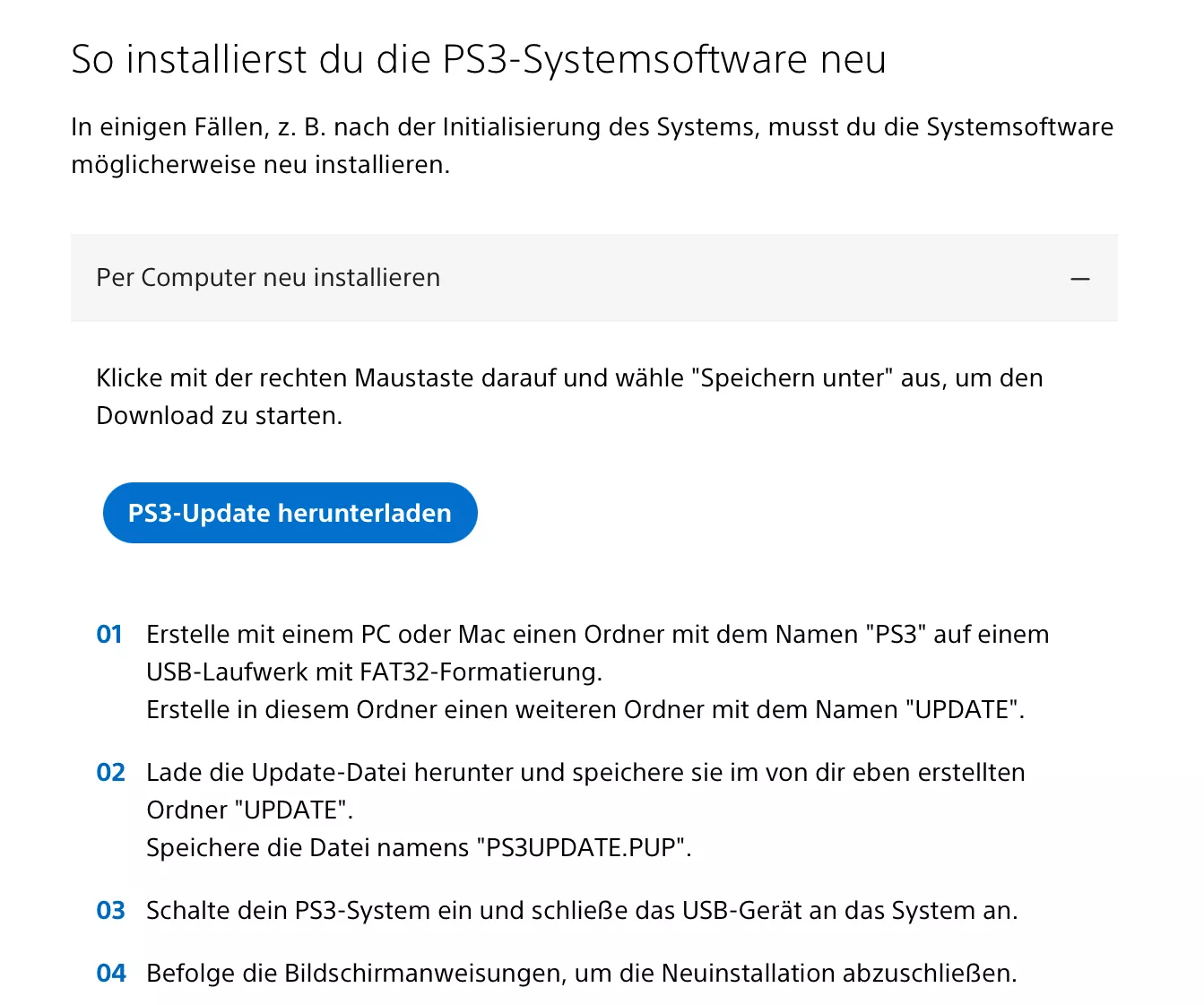This screenshot has height=1005, width=1204.
Task: Toggle the "Per Computer neu installieren" accordion header
Action: click(x=593, y=278)
